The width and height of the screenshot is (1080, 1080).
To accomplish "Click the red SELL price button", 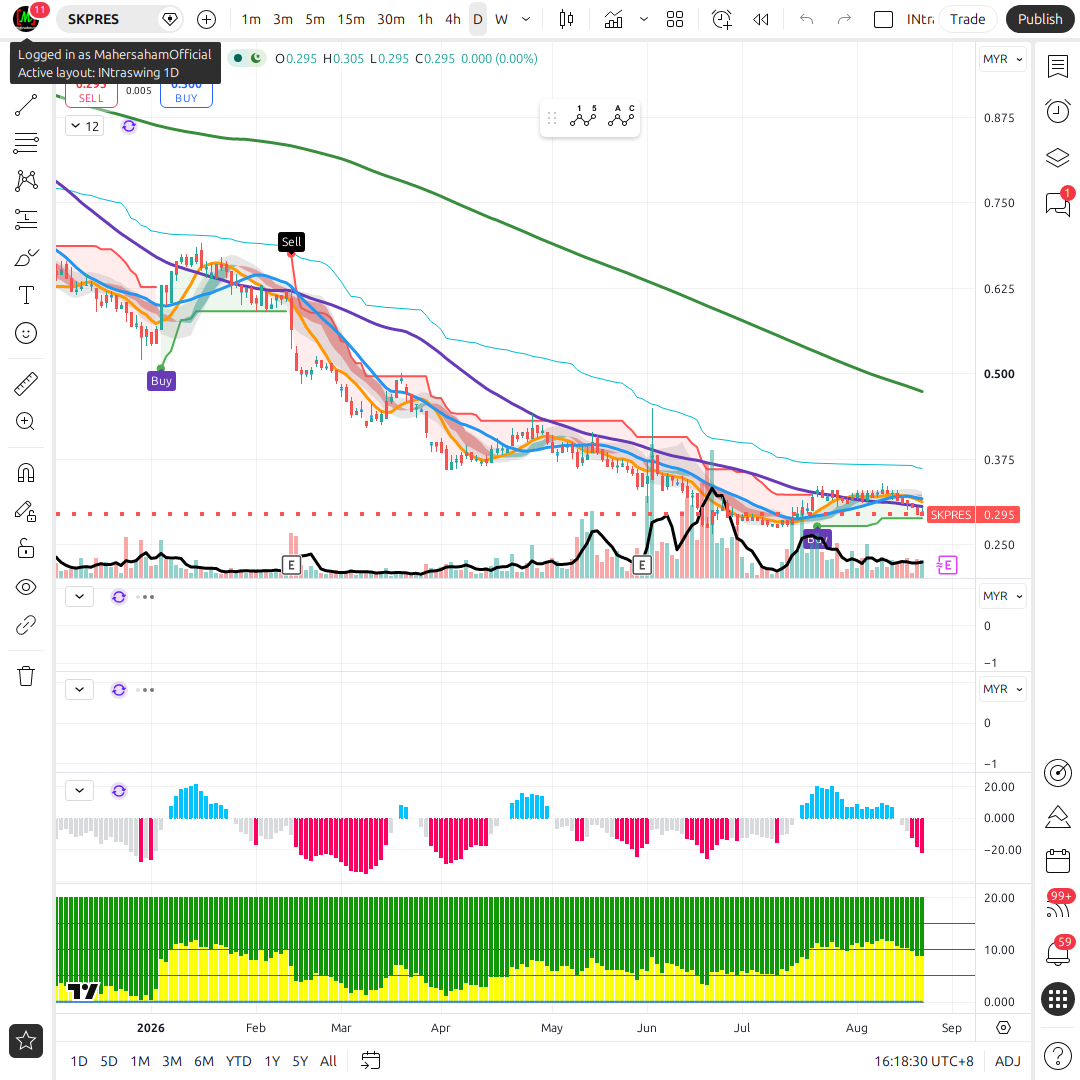I will click(91, 95).
